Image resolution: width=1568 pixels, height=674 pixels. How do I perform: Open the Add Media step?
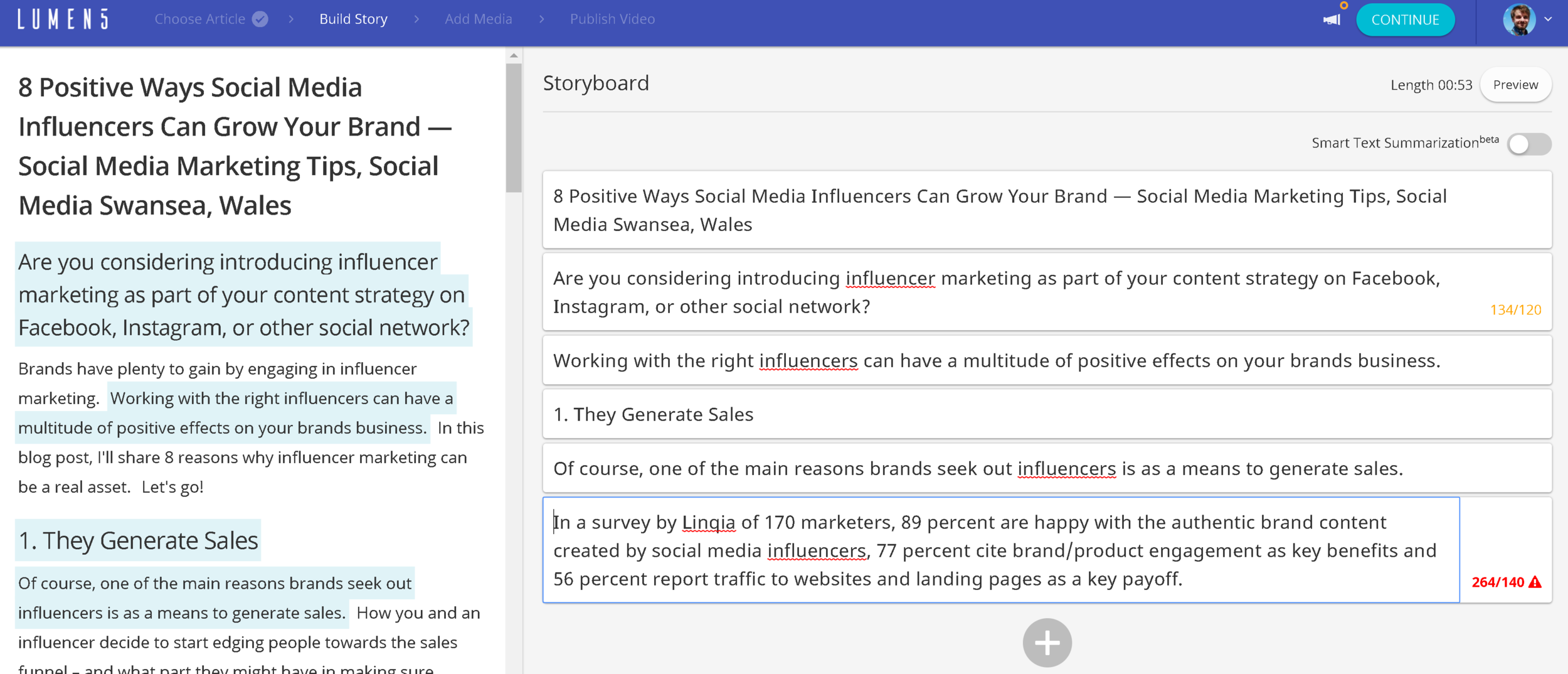478,19
